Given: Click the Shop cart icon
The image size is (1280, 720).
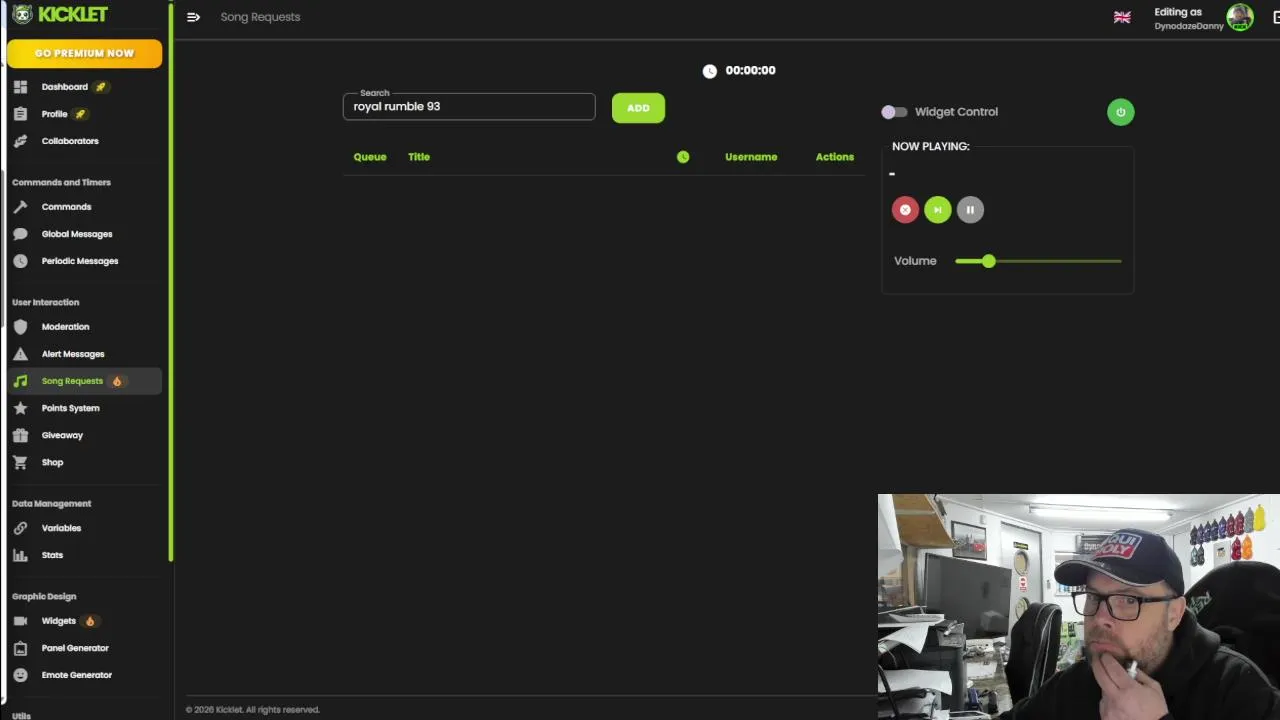Looking at the screenshot, I should point(20,462).
